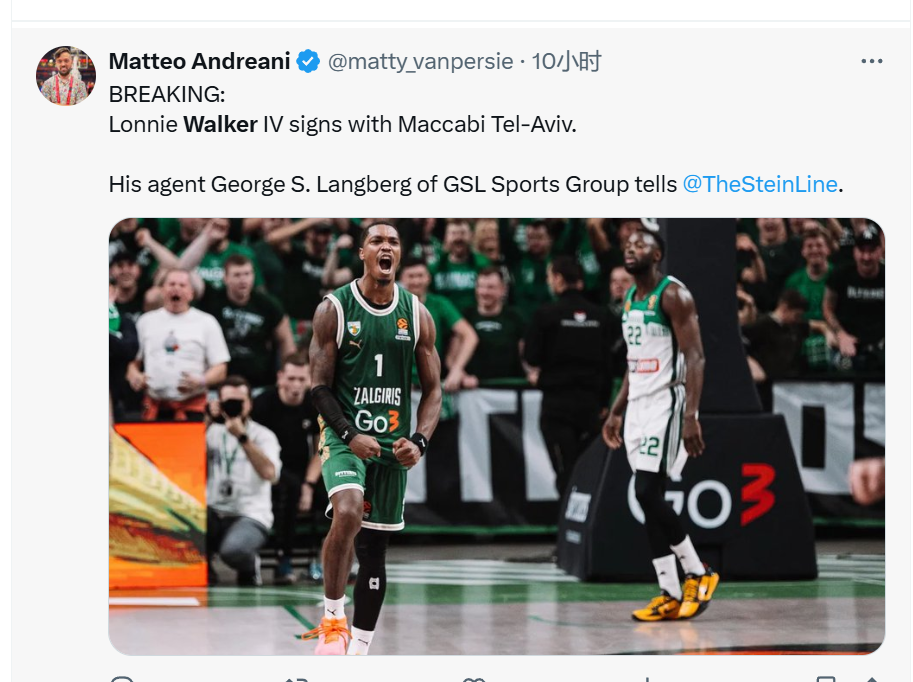Click the Maccabi Tel-Aviv signing sentence
Viewport: 913px width, 682px height.
[x=342, y=124]
